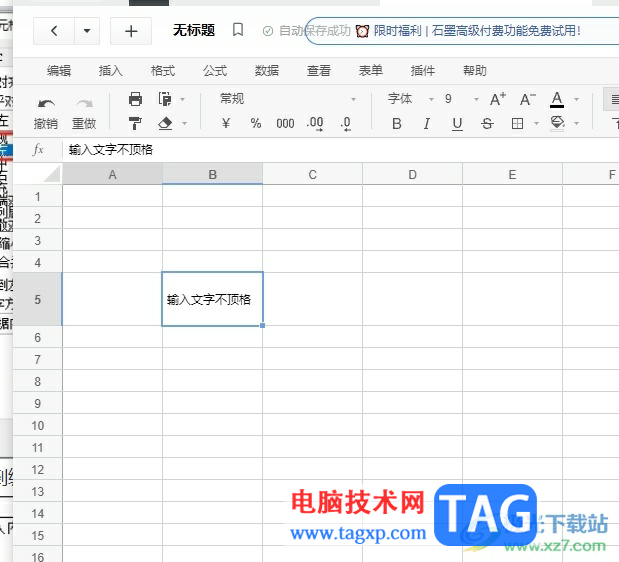Click the 自动保存成功 save status

(x=307, y=31)
